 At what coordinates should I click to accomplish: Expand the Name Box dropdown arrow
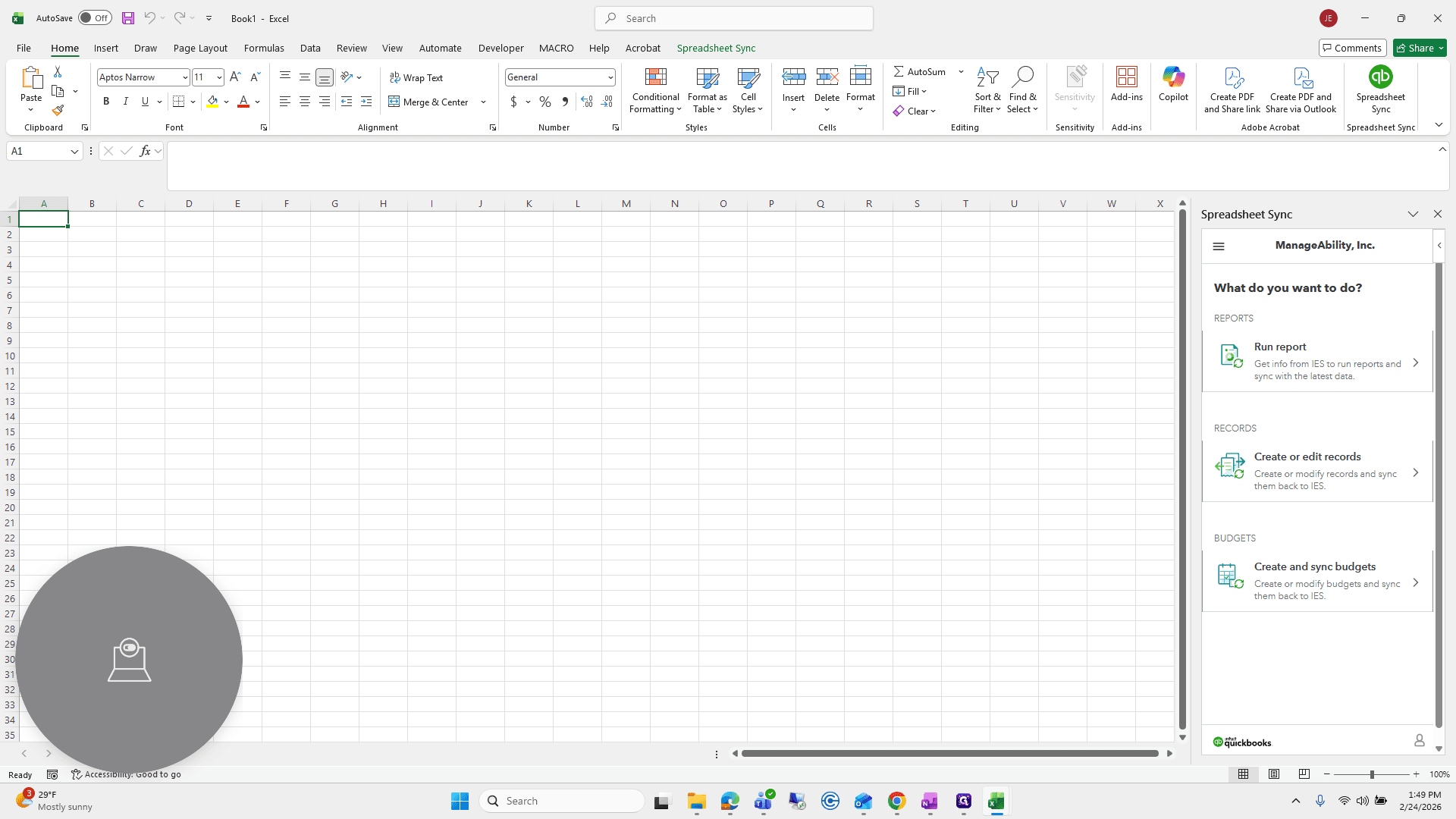(x=74, y=152)
